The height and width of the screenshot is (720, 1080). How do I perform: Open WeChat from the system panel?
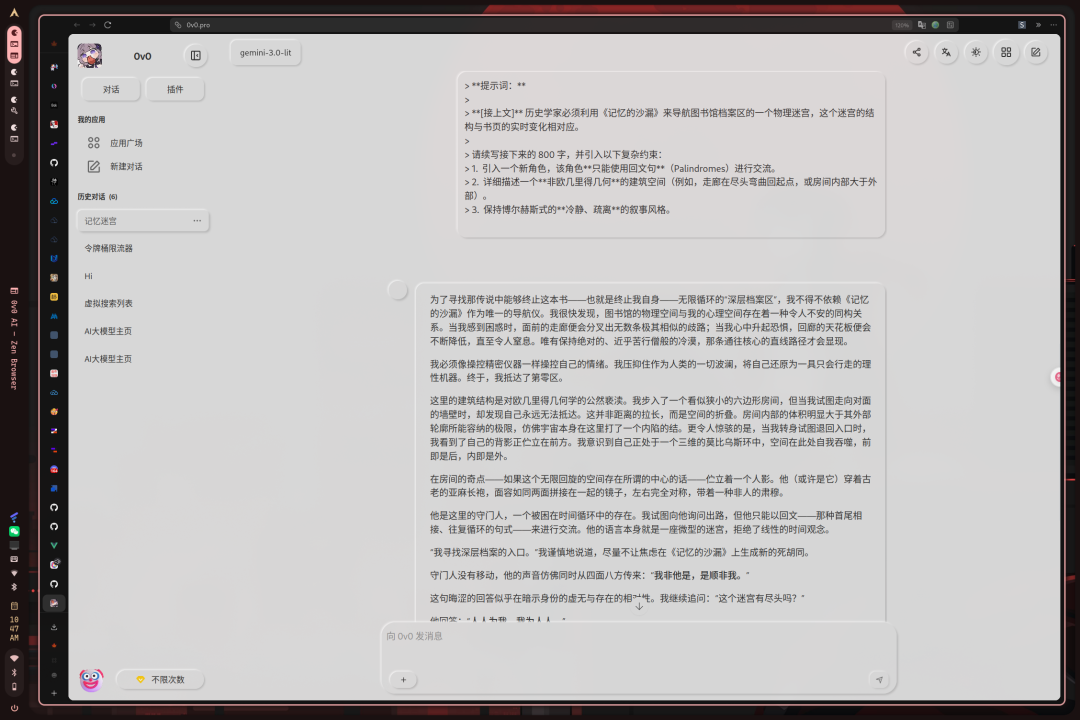(x=14, y=531)
